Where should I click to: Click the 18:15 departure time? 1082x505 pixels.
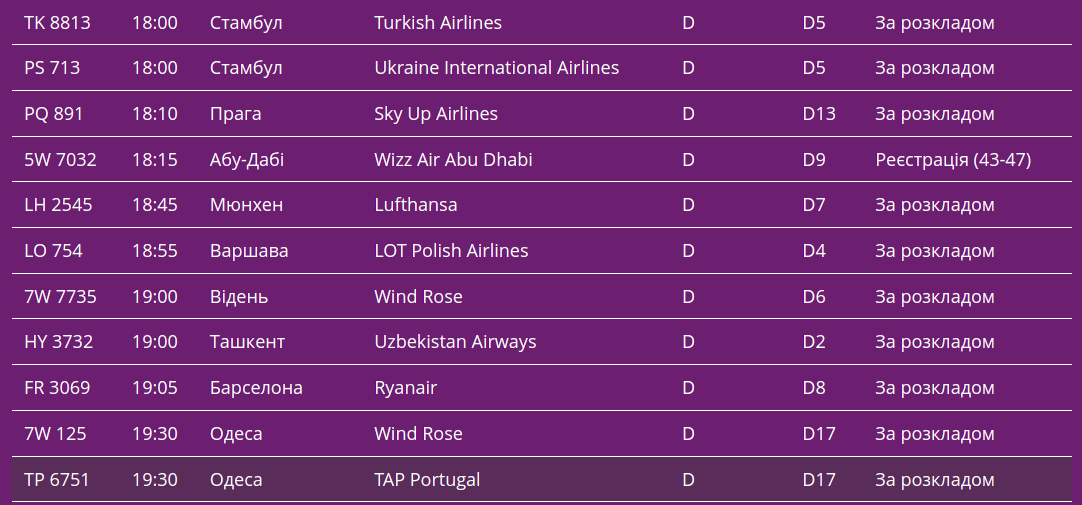point(155,160)
